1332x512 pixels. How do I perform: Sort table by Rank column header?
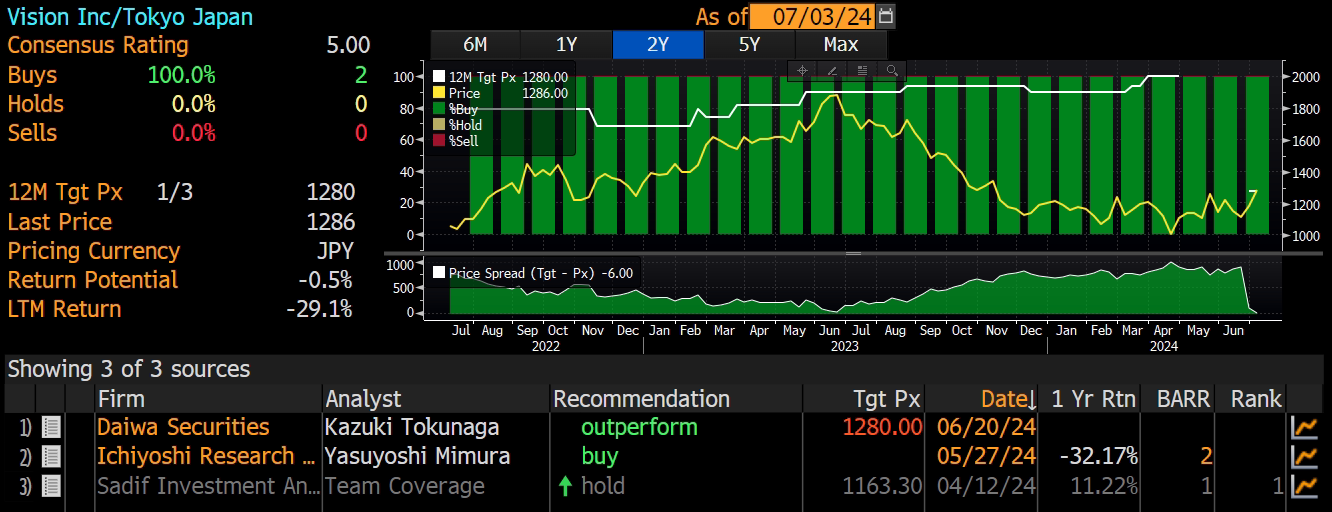pos(1256,399)
